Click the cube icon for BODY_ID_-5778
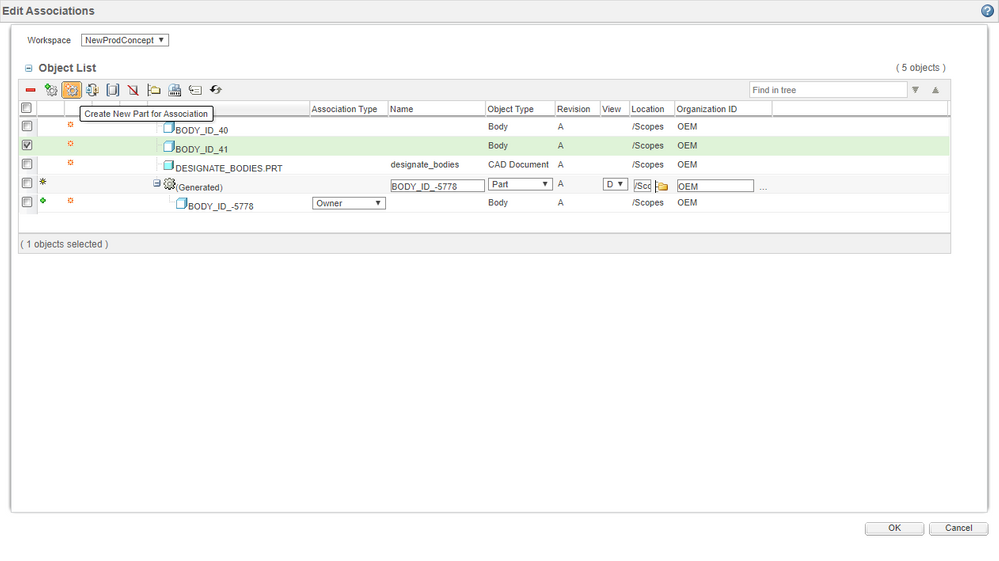Screen dimensions: 999x561 pyautogui.click(x=182, y=204)
